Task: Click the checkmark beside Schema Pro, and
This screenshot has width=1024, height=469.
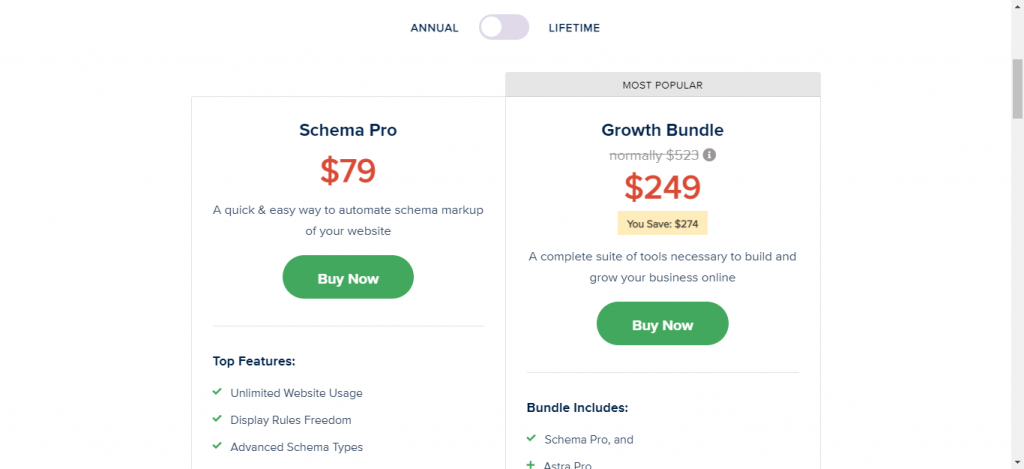Action: (531, 438)
